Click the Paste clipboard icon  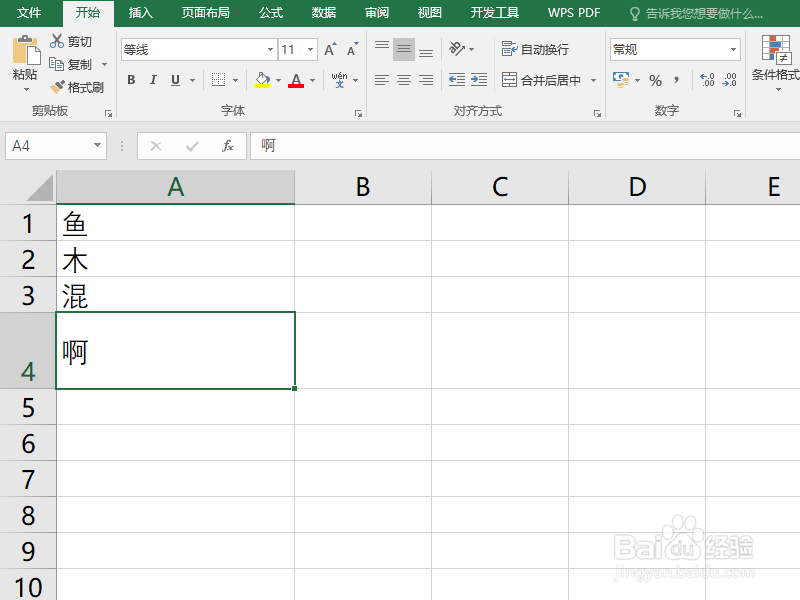pyautogui.click(x=26, y=50)
